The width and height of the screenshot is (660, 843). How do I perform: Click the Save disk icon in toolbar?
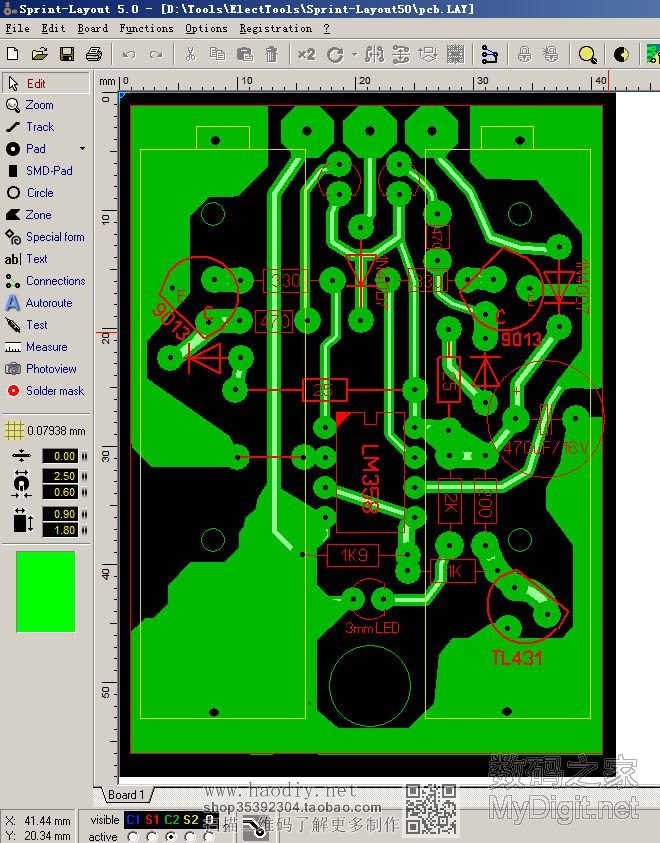point(67,54)
